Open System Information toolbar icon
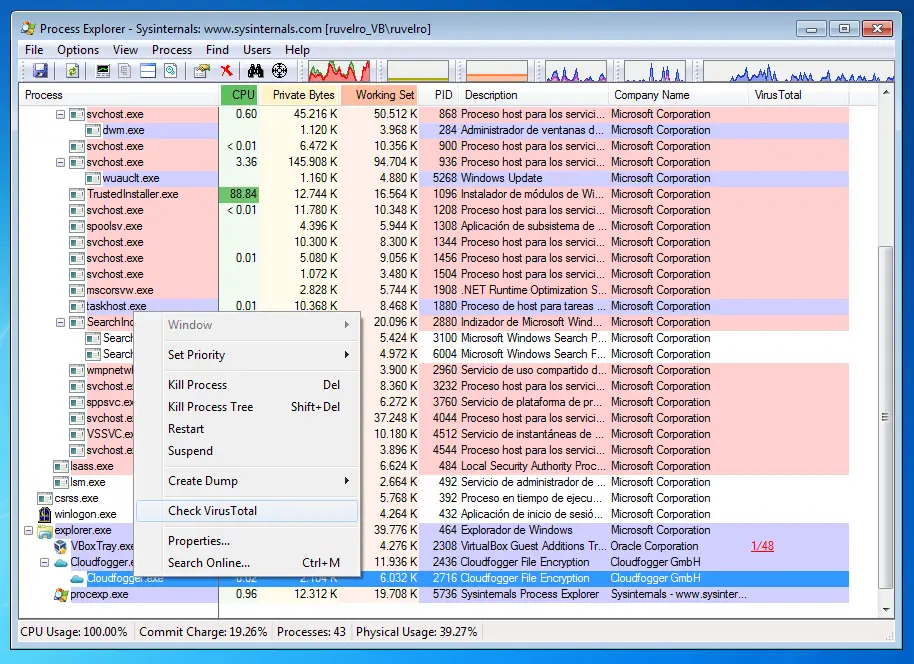This screenshot has height=664, width=914. click(103, 71)
